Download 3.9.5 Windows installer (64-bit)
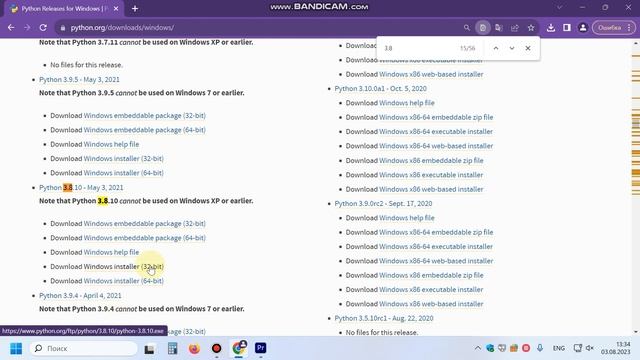Image resolution: width=640 pixels, height=360 pixels. point(123,173)
